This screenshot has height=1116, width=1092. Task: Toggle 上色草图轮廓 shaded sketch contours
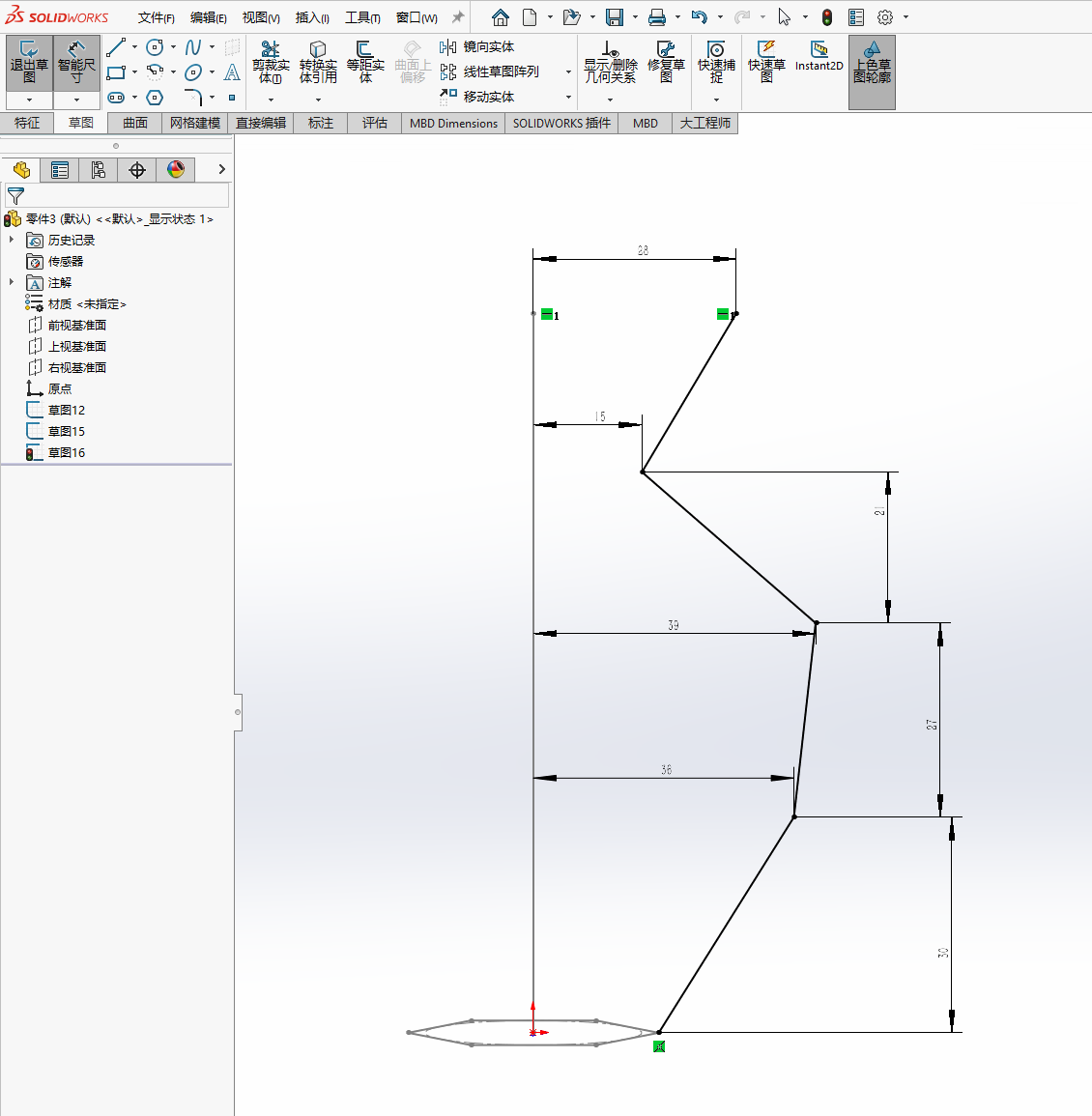point(872,64)
